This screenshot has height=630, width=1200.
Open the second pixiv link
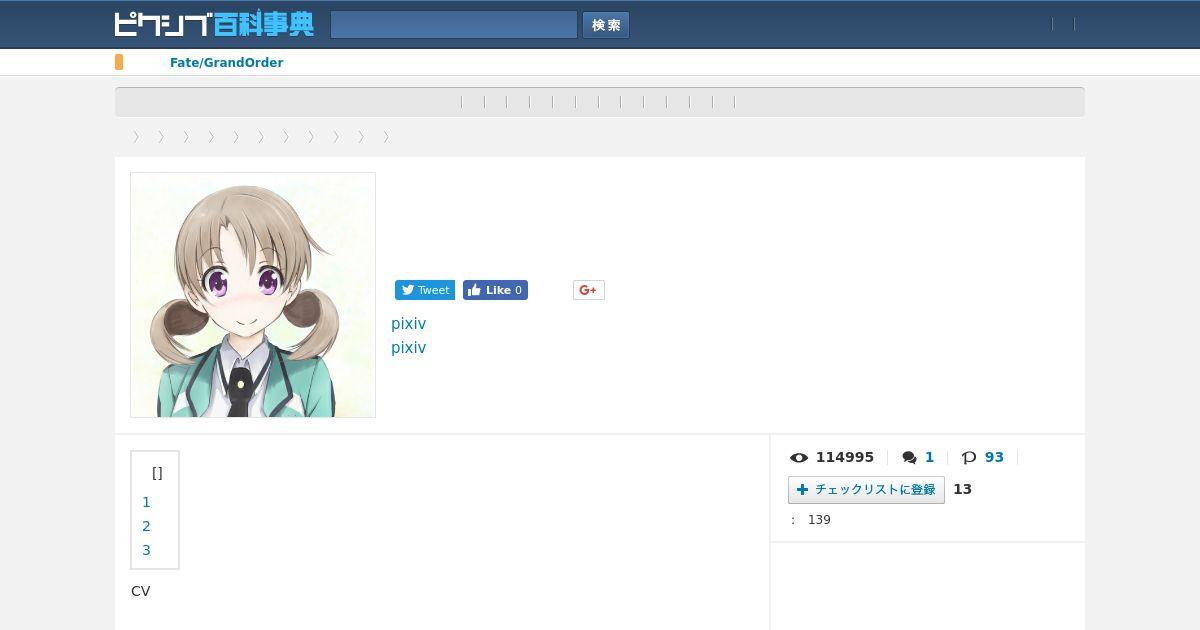pos(408,348)
